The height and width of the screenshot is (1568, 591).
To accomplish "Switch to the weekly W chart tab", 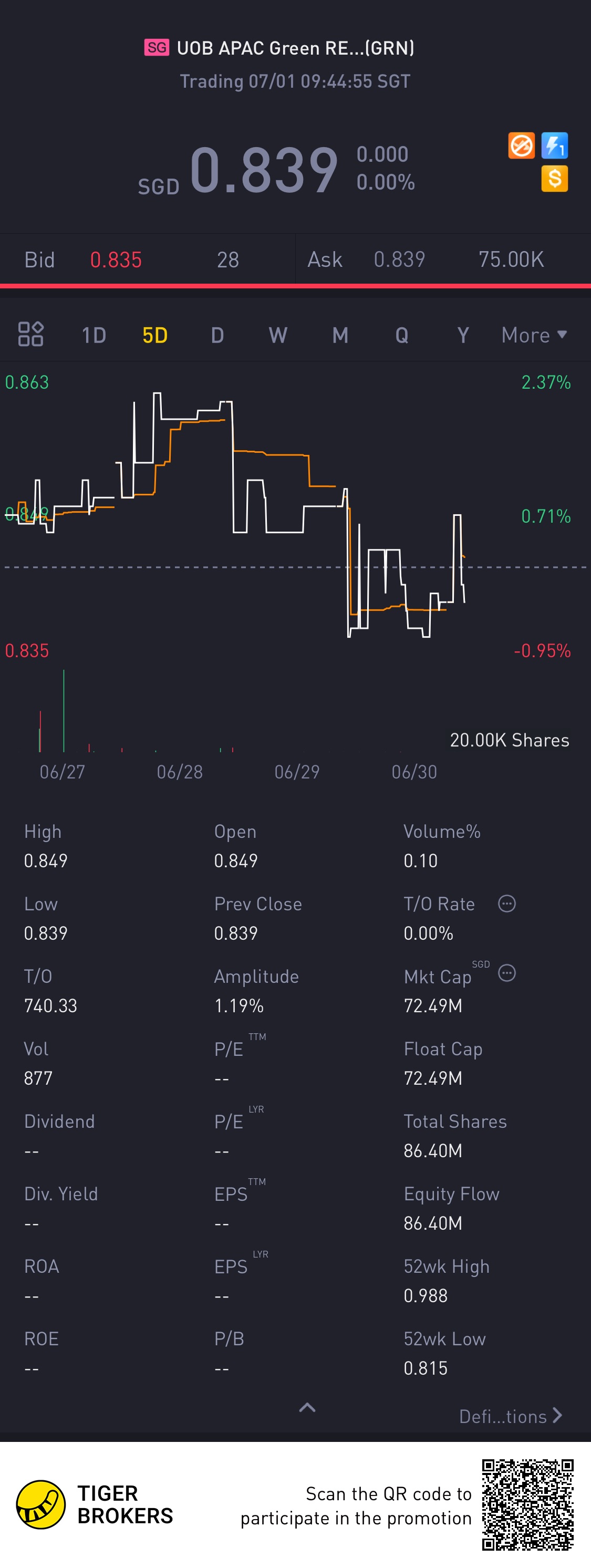I will (x=278, y=335).
